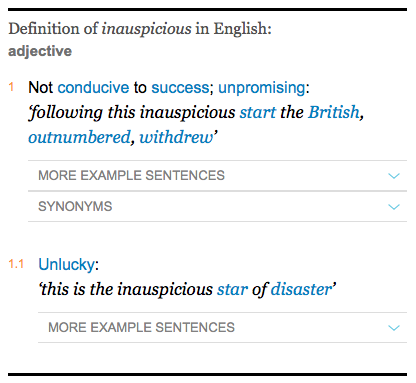Open the 'British' link in the example sentence
Screen dimensions: 416x383
(x=334, y=112)
